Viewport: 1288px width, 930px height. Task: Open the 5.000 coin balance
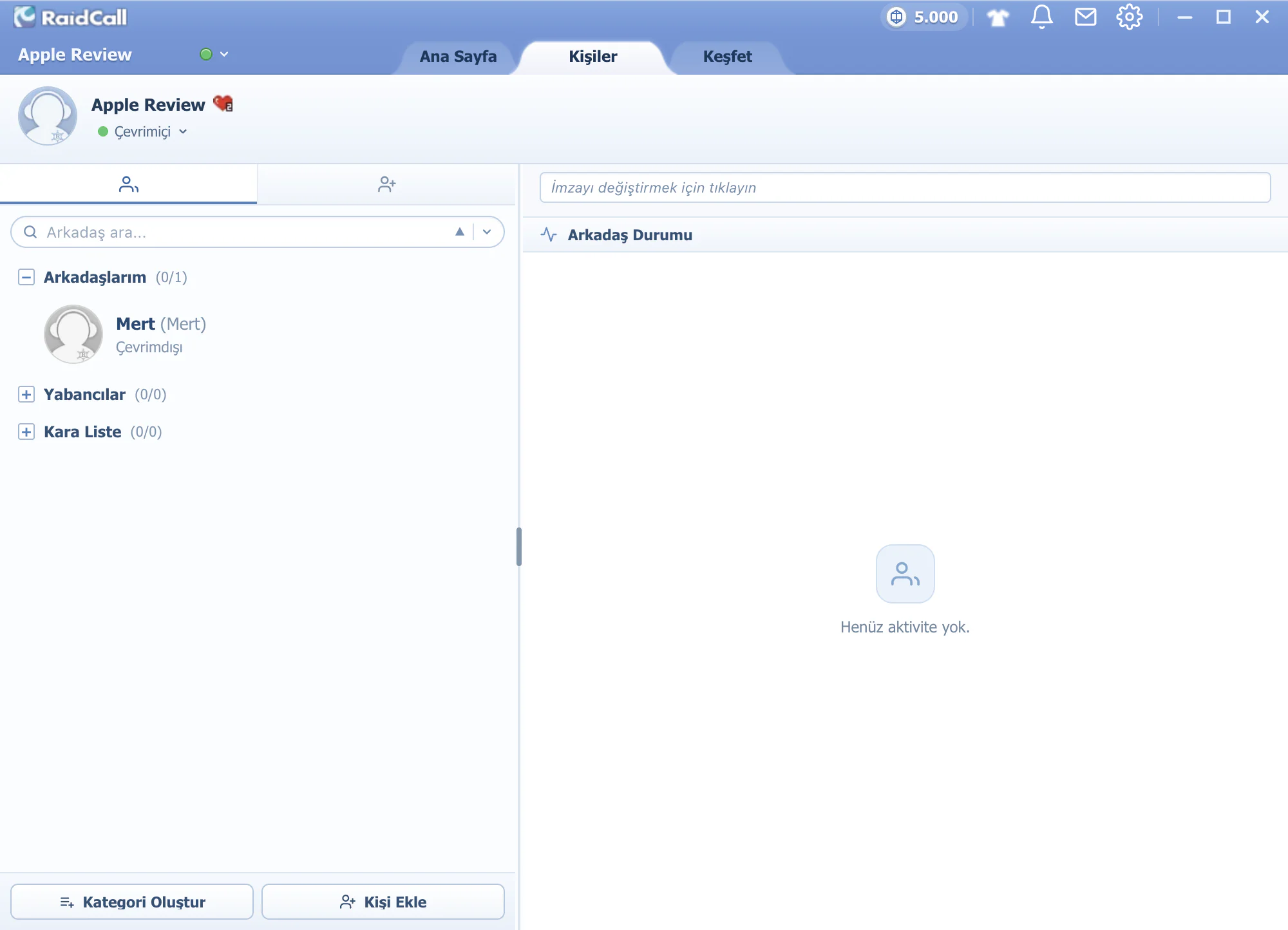[x=923, y=17]
